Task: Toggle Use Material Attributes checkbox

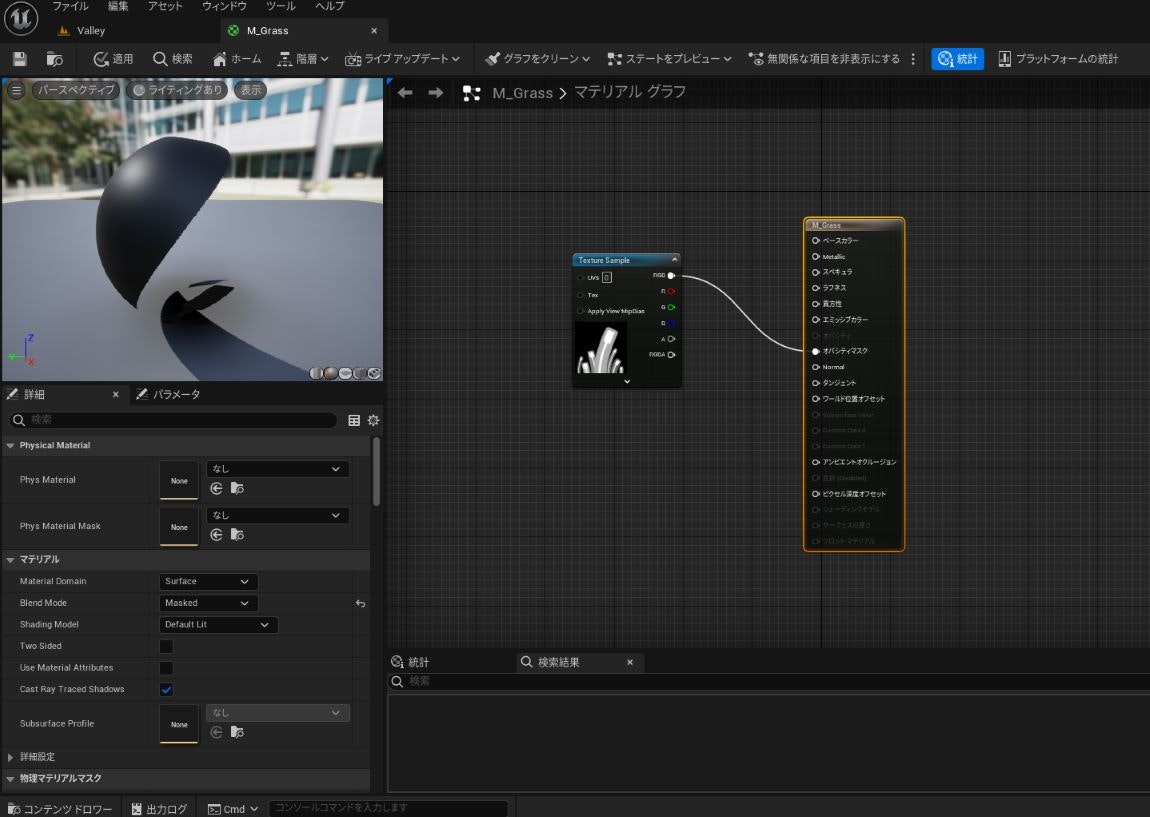Action: pos(167,668)
